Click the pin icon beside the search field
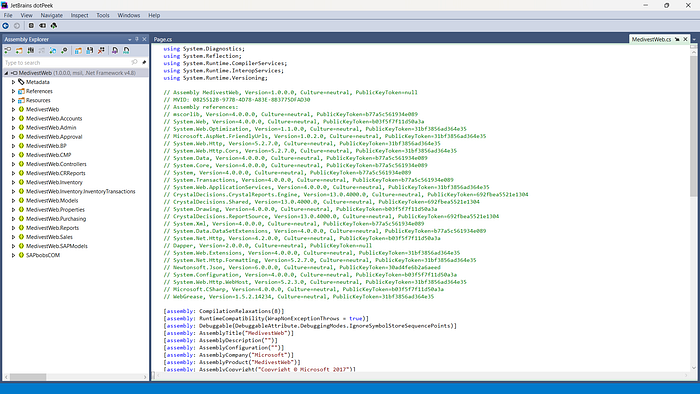 144,62
